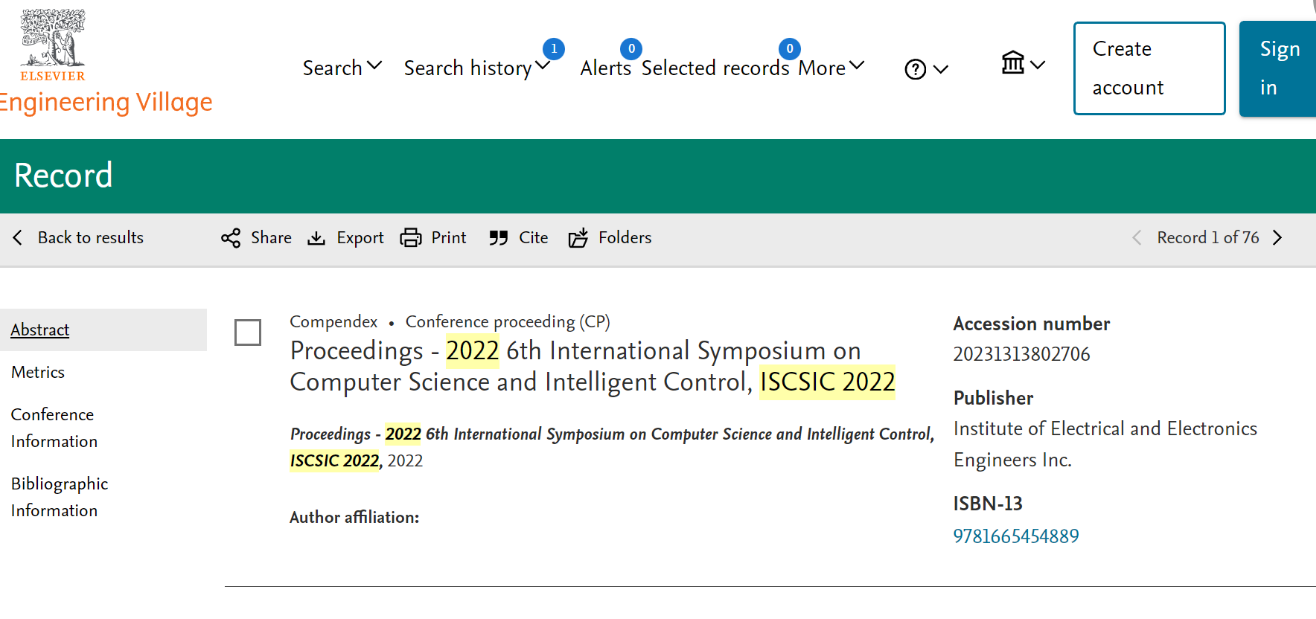Go to the previous record arrow
Screen dimensions: 1316x619
(x=1136, y=237)
